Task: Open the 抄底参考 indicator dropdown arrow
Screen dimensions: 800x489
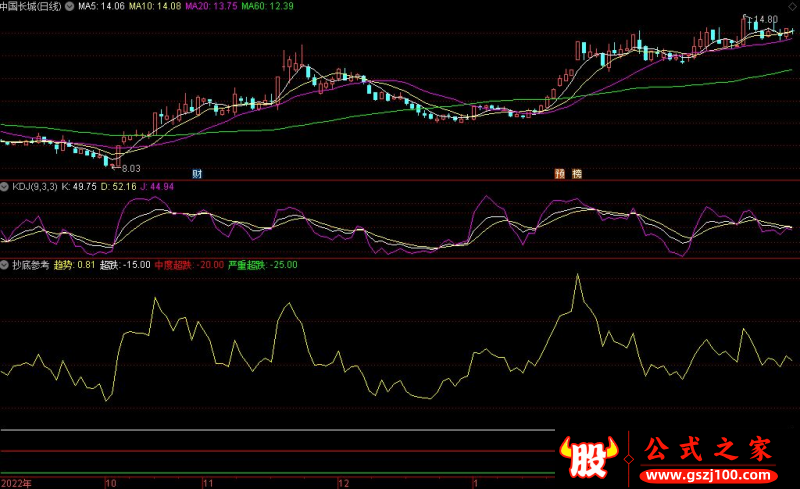Action: [x=4, y=265]
